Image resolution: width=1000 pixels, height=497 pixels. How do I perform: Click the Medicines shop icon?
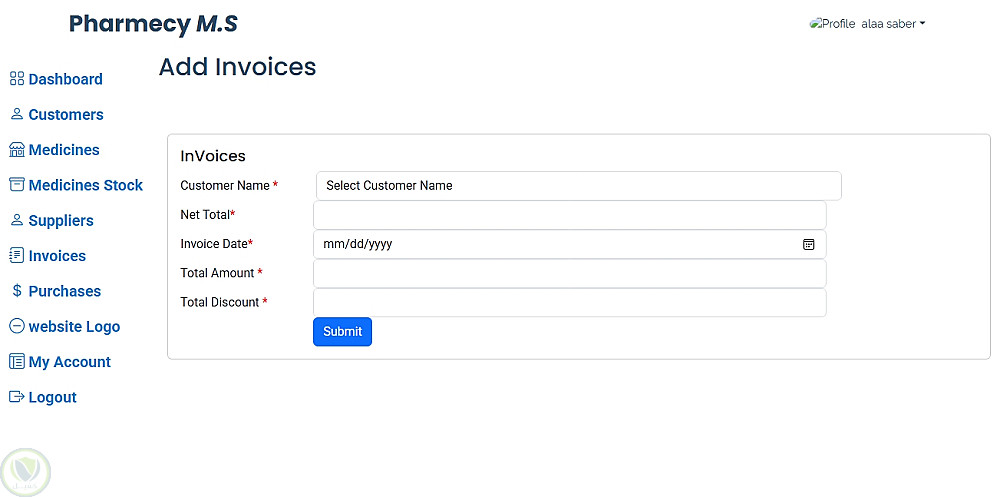16,150
